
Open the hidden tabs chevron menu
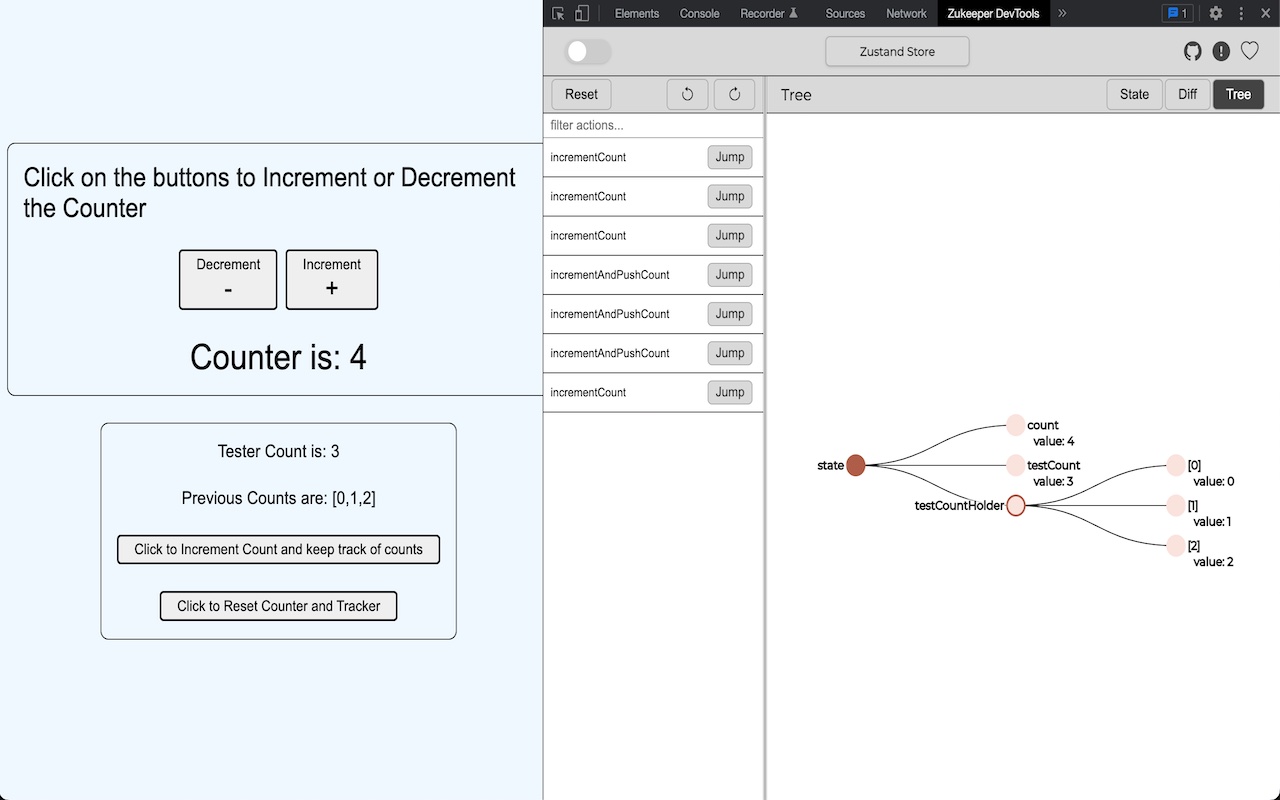(x=1061, y=13)
